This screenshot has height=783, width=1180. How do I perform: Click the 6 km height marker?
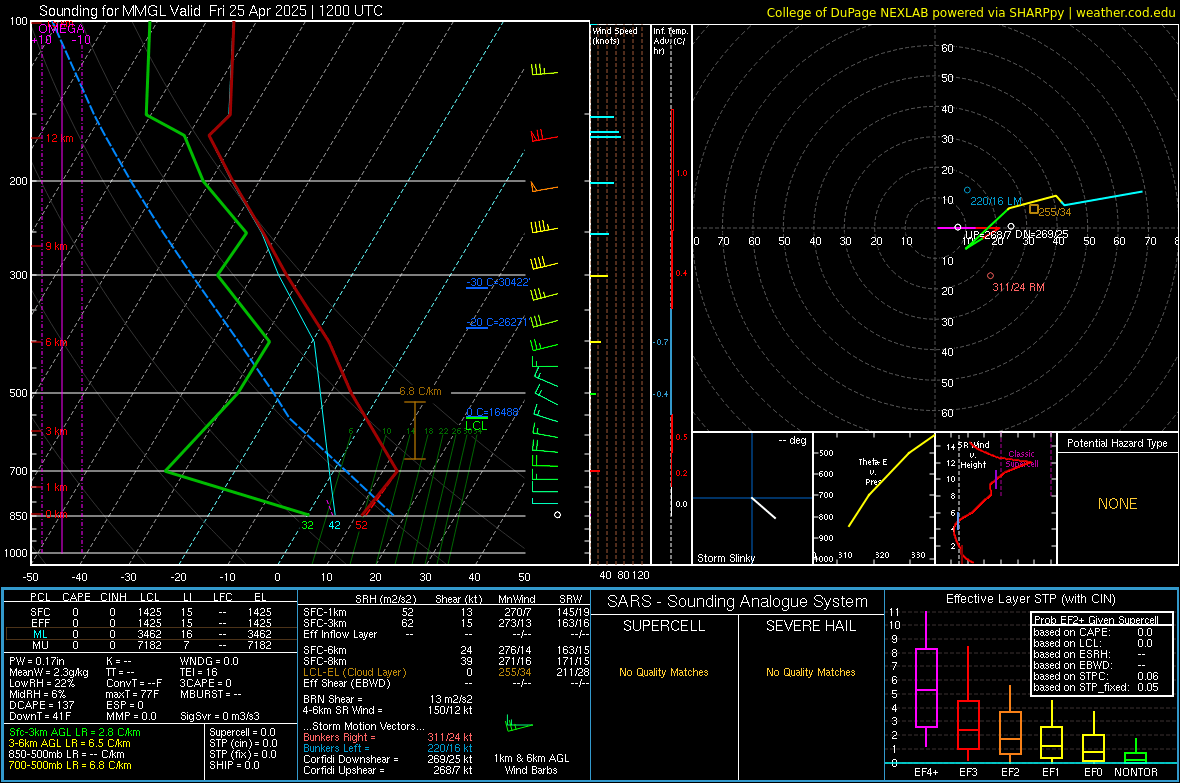tap(57, 342)
